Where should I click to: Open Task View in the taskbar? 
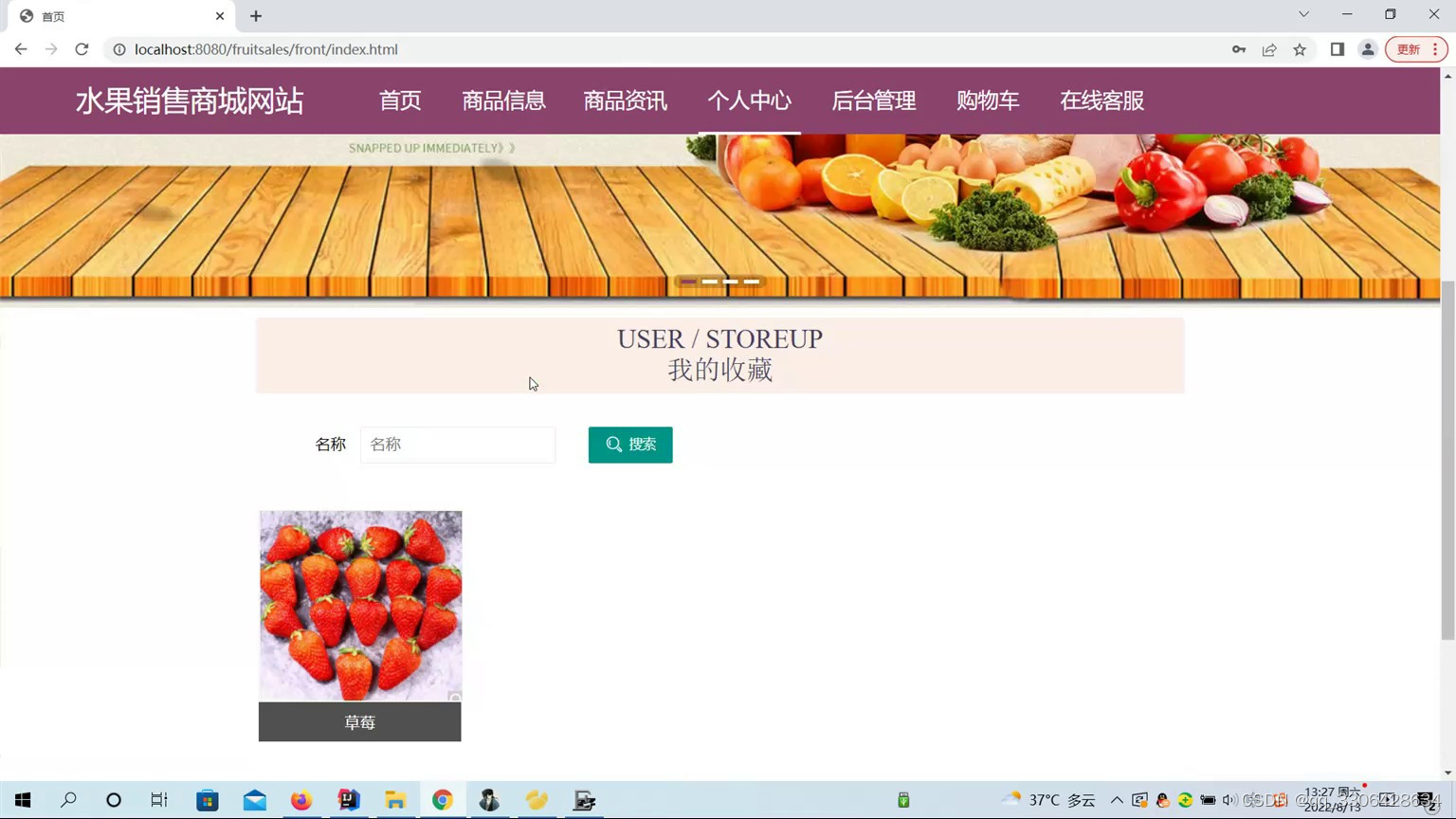click(159, 800)
